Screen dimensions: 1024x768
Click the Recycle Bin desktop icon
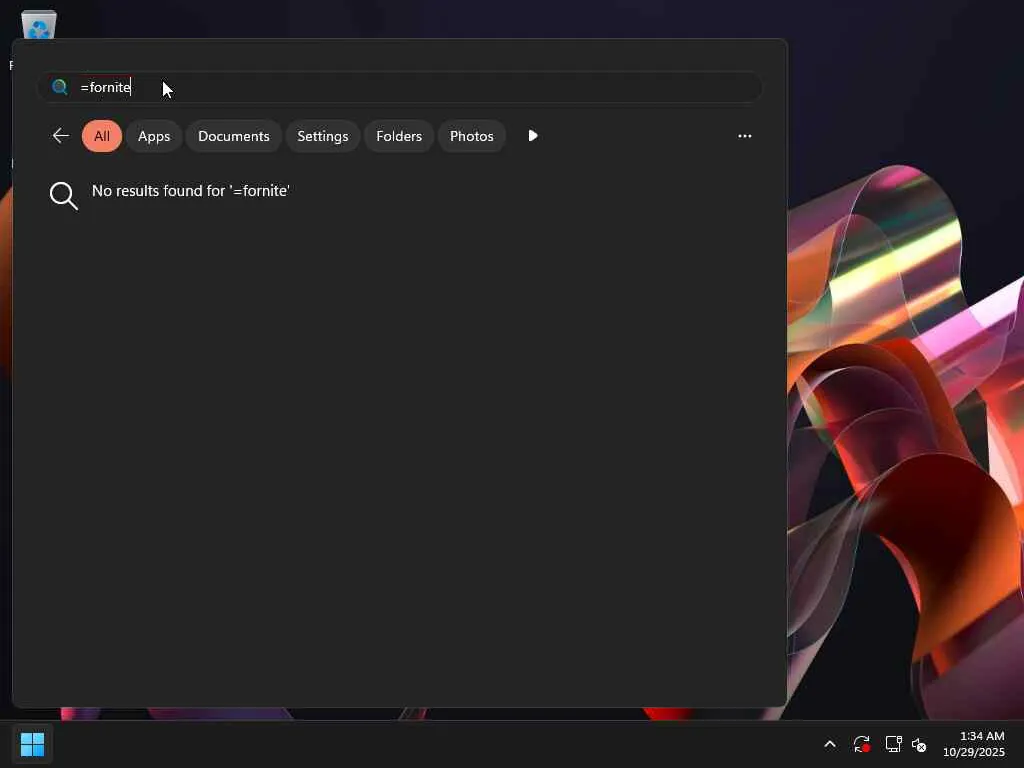pyautogui.click(x=39, y=24)
